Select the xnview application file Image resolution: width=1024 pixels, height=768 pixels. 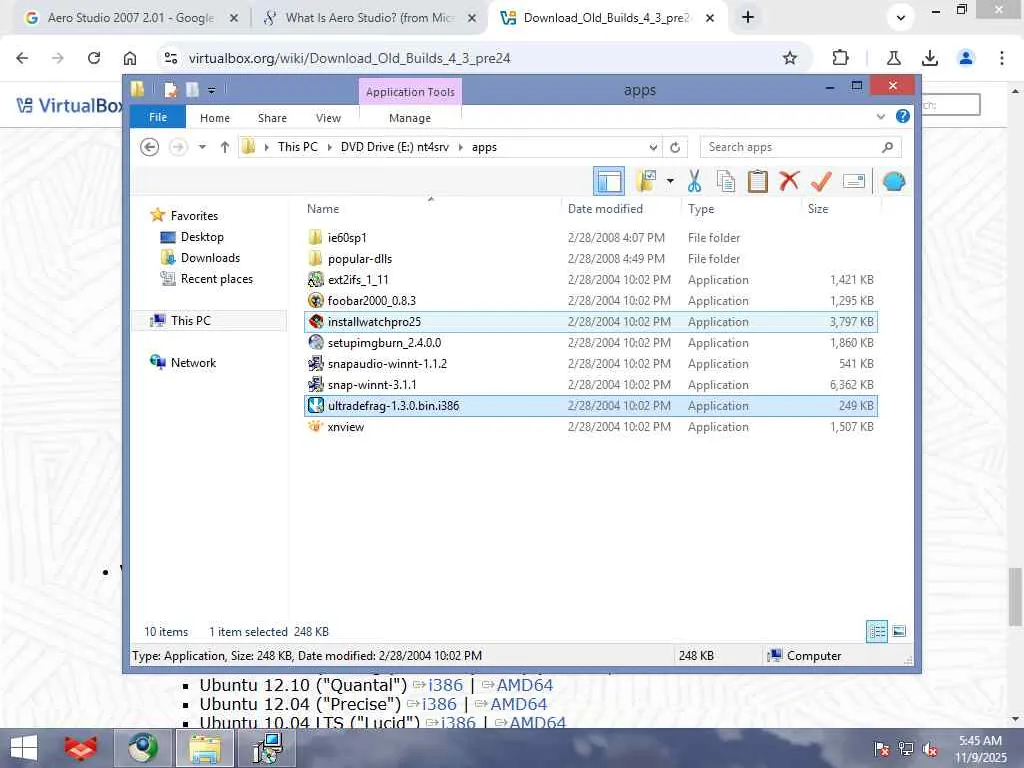[x=591, y=426]
